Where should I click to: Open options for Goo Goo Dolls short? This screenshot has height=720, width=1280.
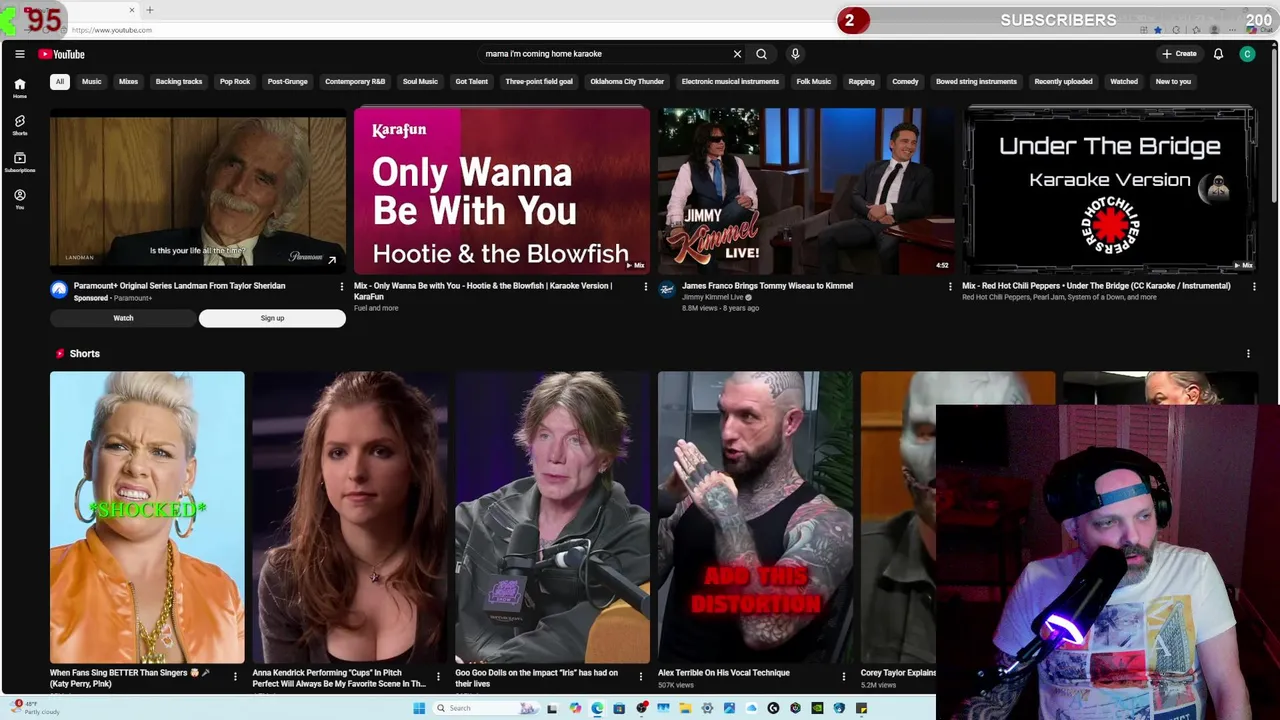coord(641,677)
